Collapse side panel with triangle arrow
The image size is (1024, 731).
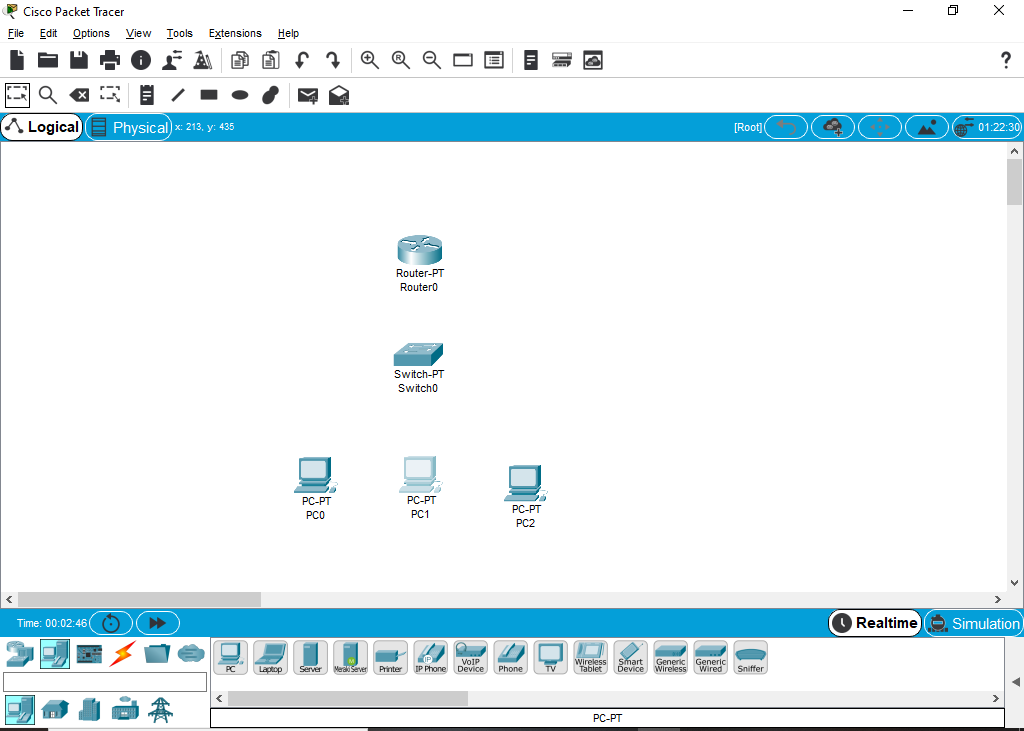1016,682
